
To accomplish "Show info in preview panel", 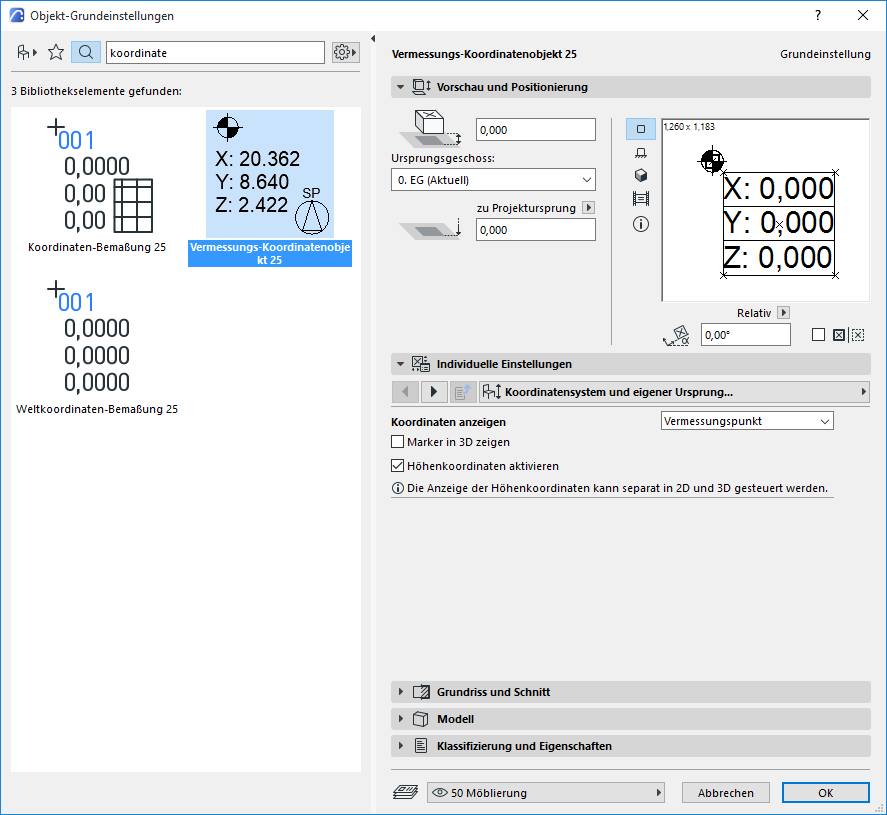I will [x=641, y=224].
